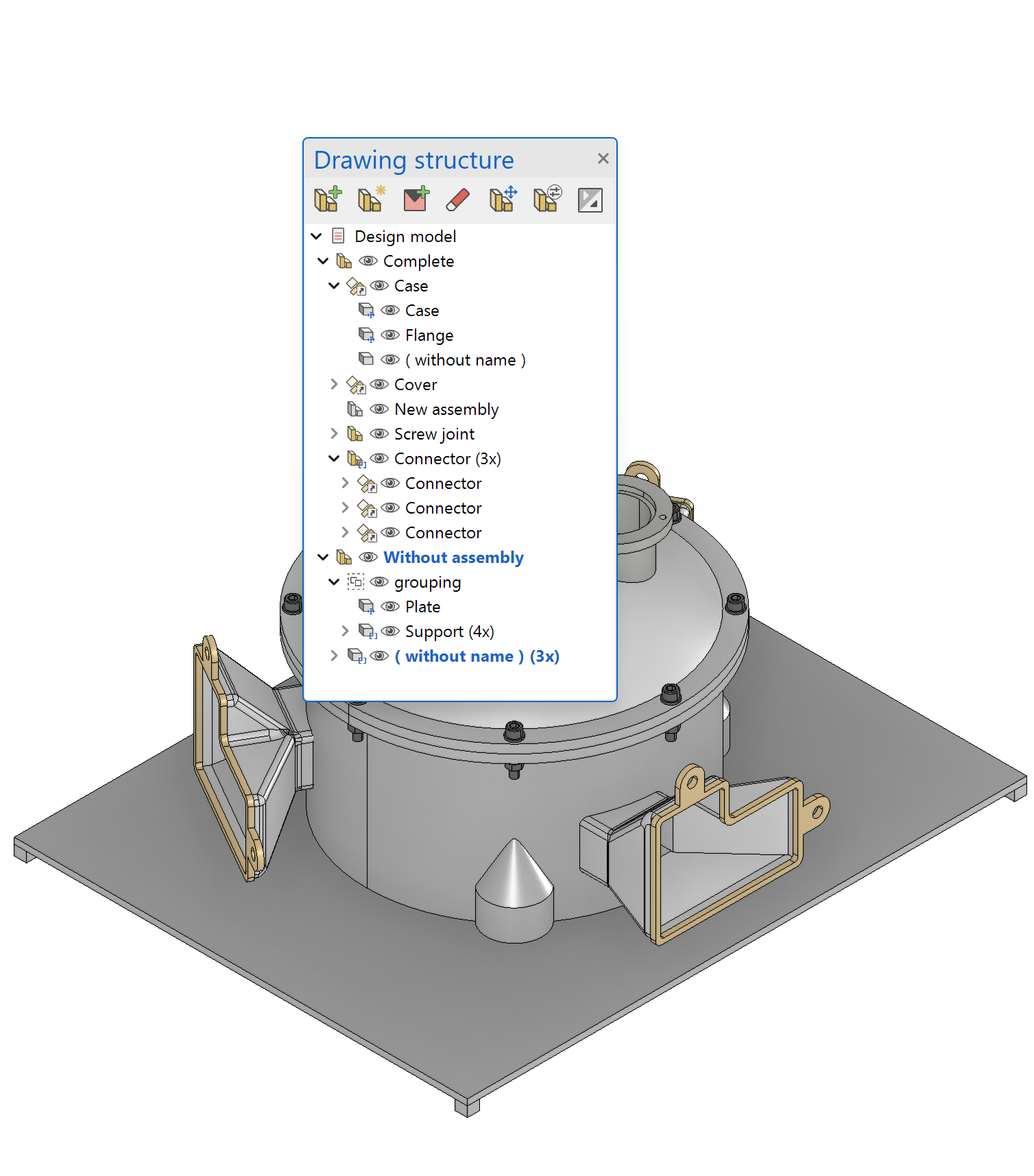Viewport: 1034px width, 1176px height.
Task: Click the move assembly icon with blue arrows
Action: (x=503, y=200)
